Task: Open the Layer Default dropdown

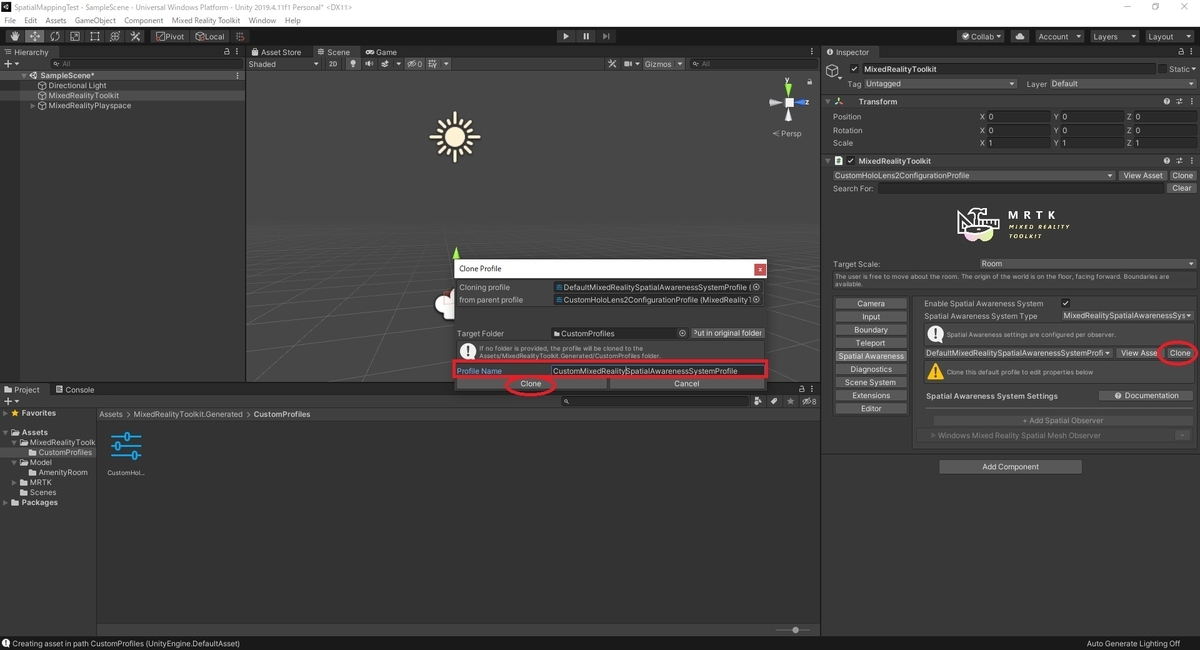Action: tap(1121, 84)
